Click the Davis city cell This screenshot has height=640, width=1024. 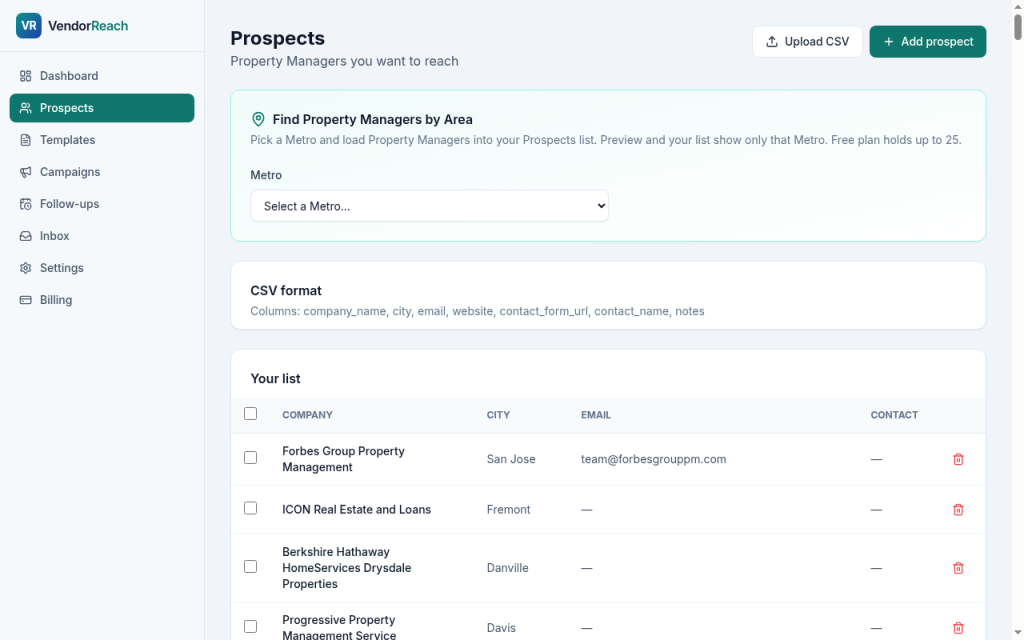coord(501,628)
